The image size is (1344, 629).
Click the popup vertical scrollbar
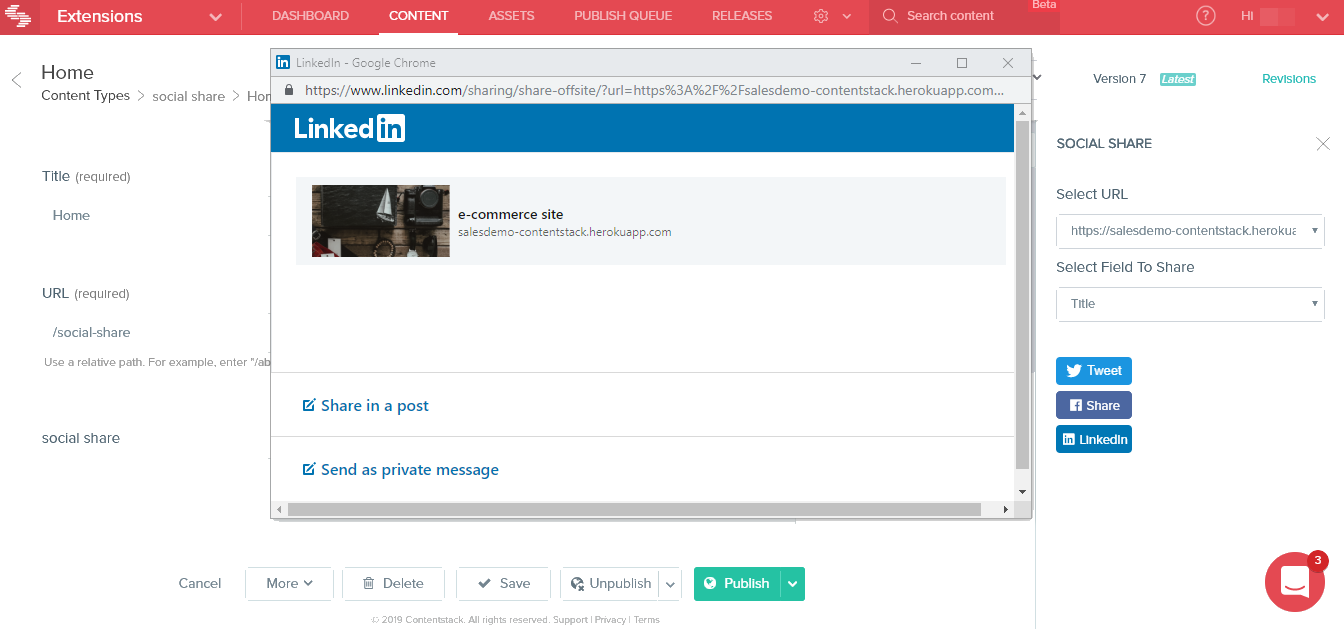pyautogui.click(x=1022, y=297)
